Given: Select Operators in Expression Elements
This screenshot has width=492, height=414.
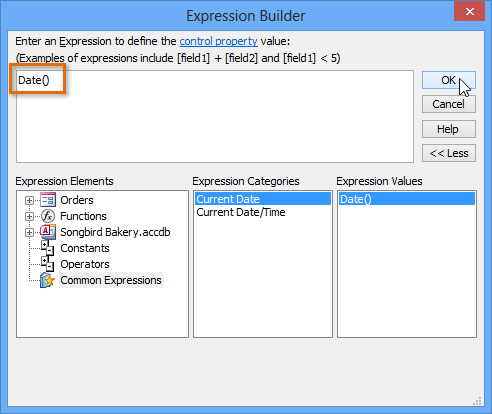Looking at the screenshot, I should [85, 264].
